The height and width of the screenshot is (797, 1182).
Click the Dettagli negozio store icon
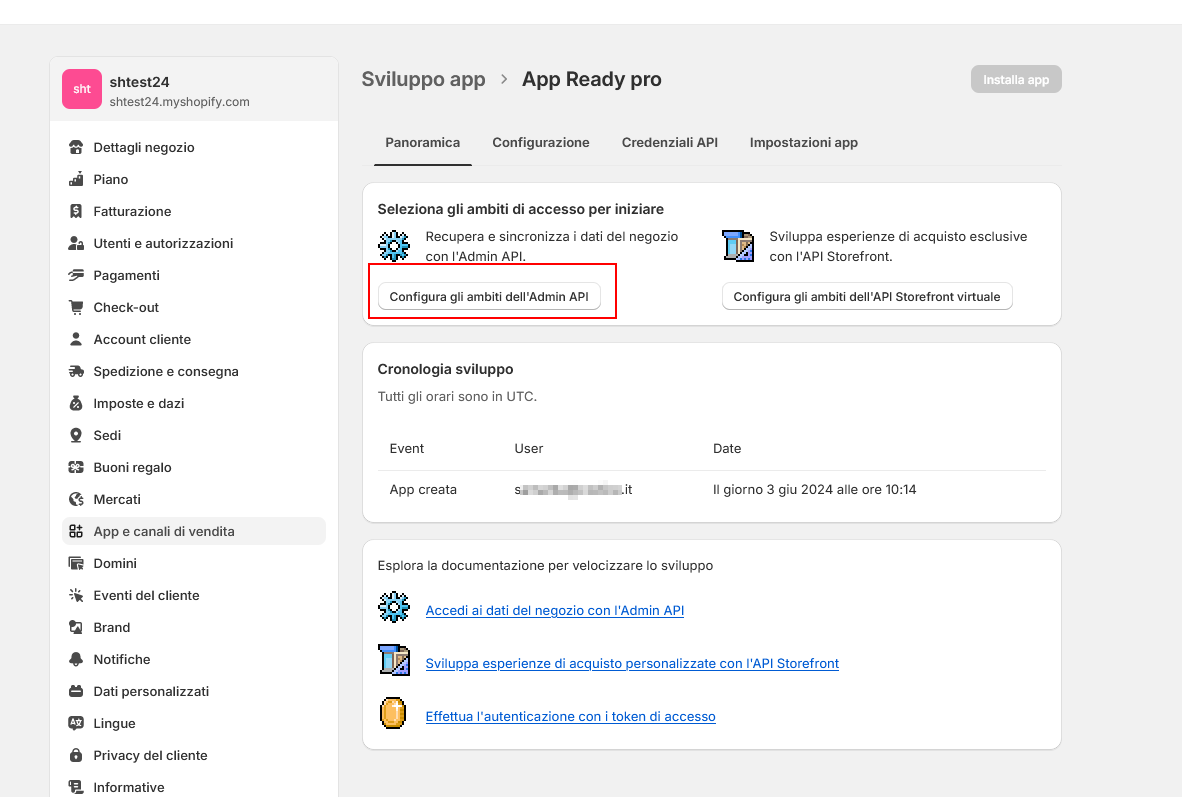(x=76, y=147)
